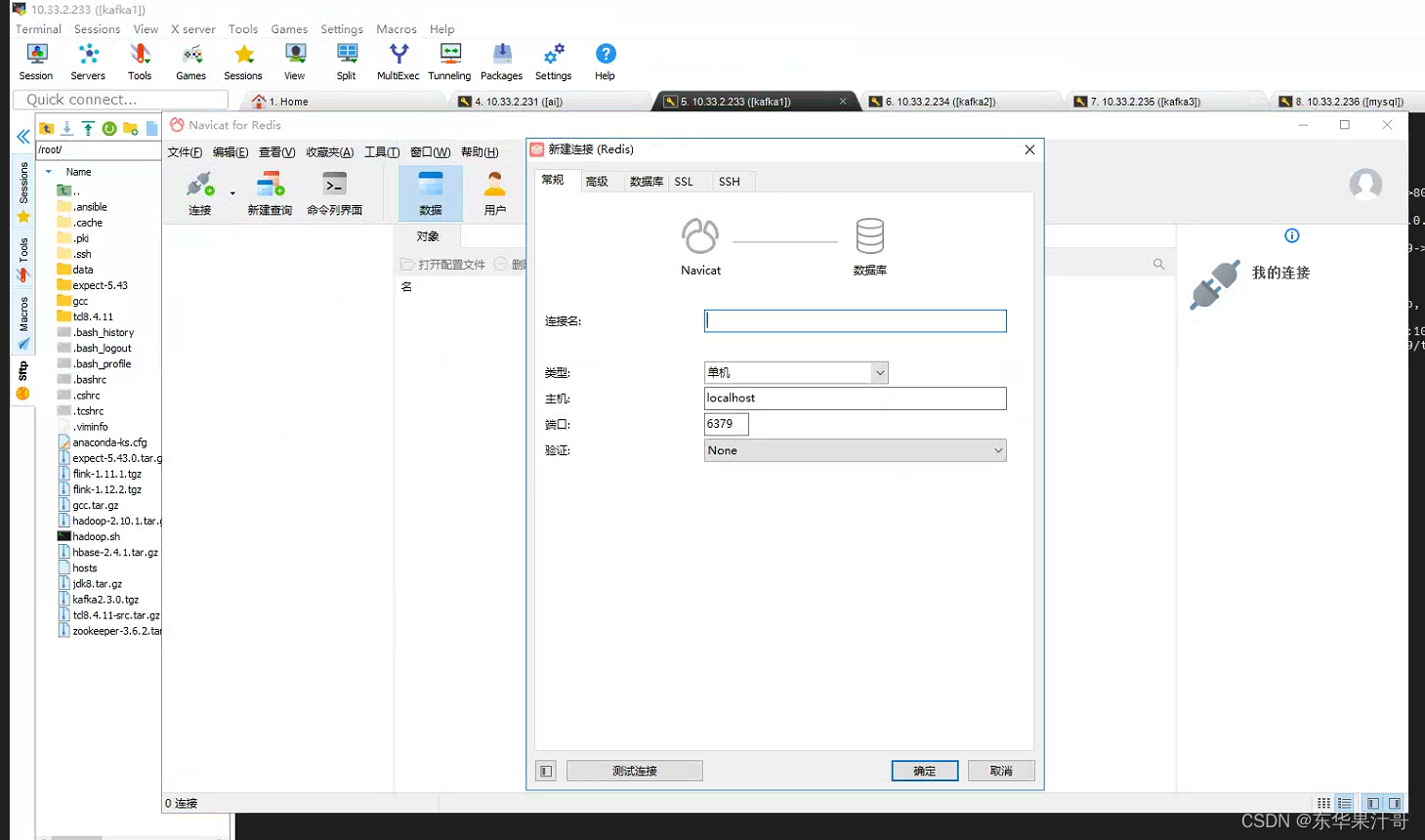Click the SFTP download icon
Viewport: 1425px width, 840px height.
coord(66,128)
